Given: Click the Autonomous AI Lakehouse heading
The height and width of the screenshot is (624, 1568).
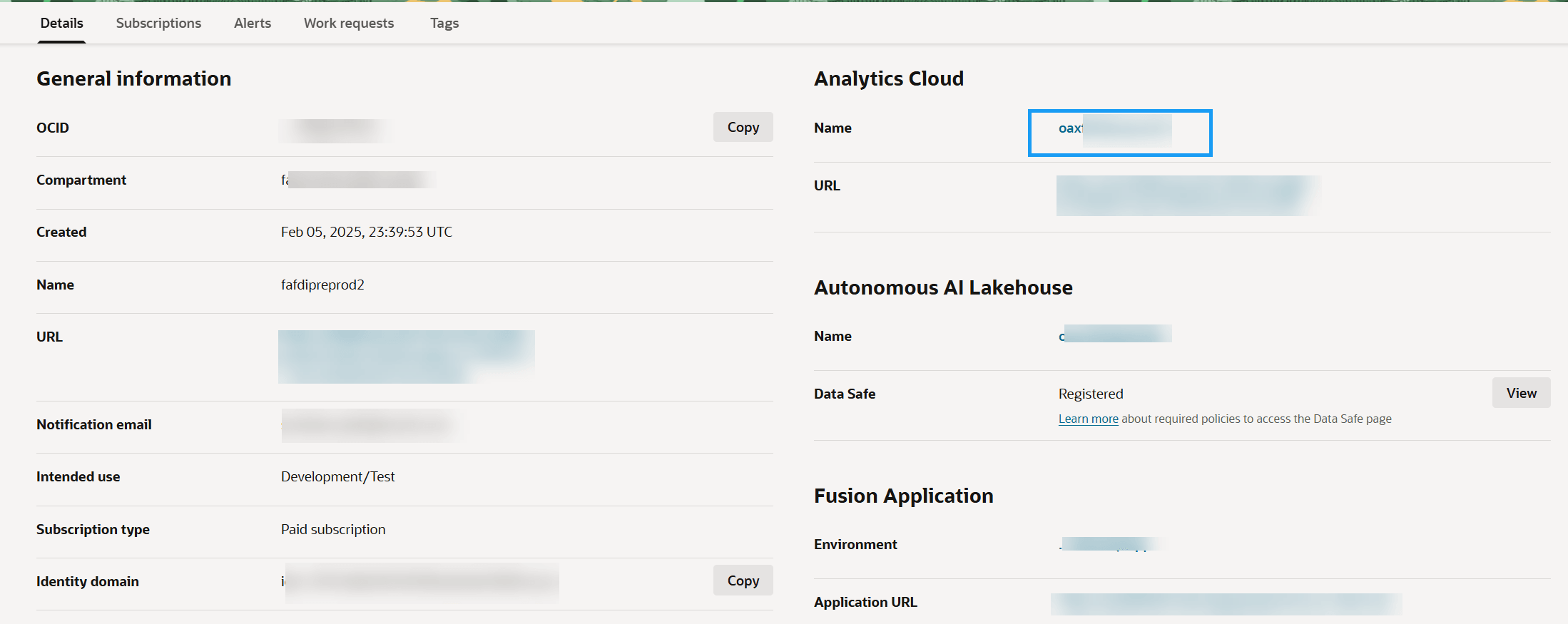Looking at the screenshot, I should 943,287.
